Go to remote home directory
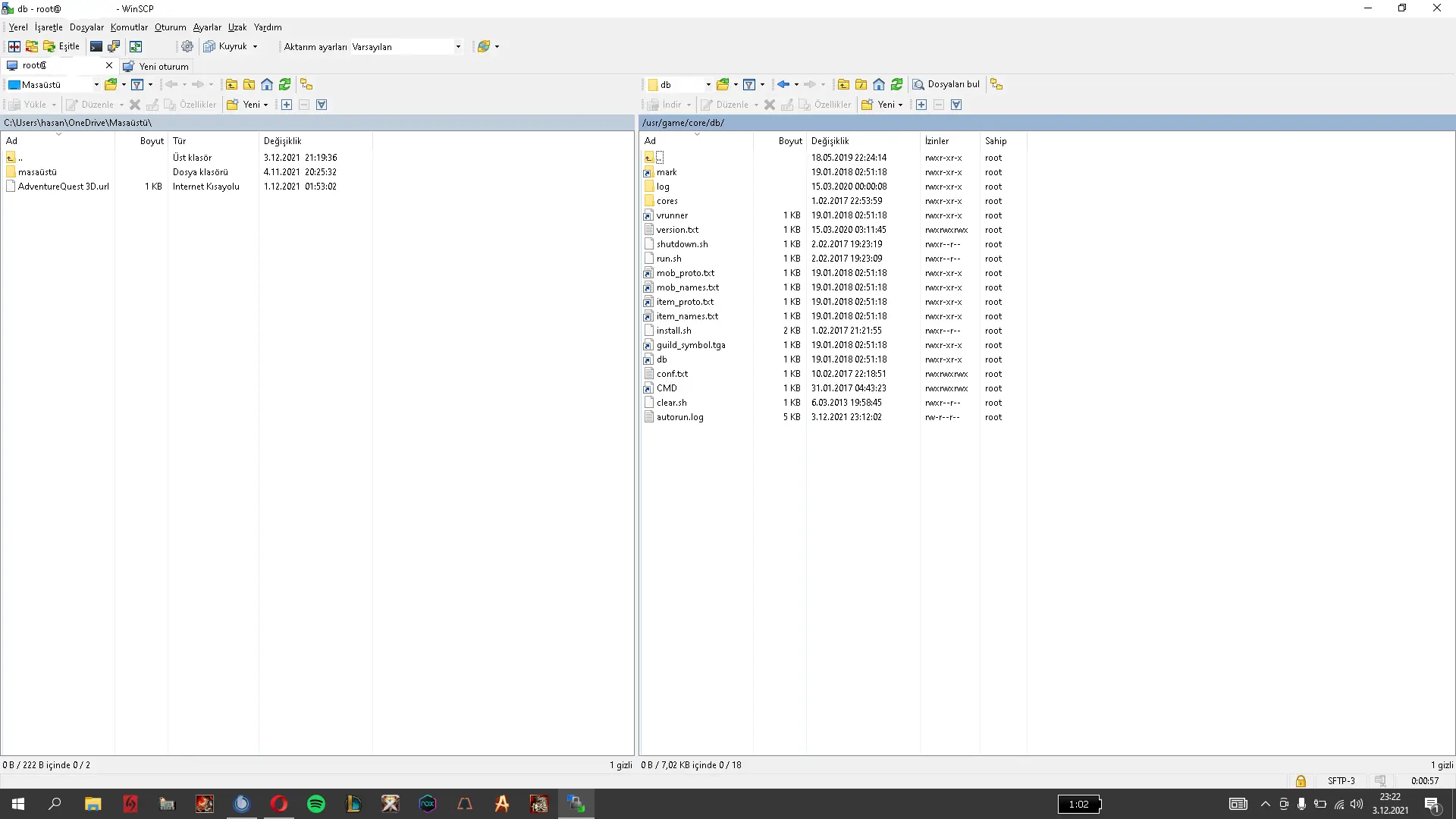Viewport: 1456px width, 819px height. (x=879, y=84)
